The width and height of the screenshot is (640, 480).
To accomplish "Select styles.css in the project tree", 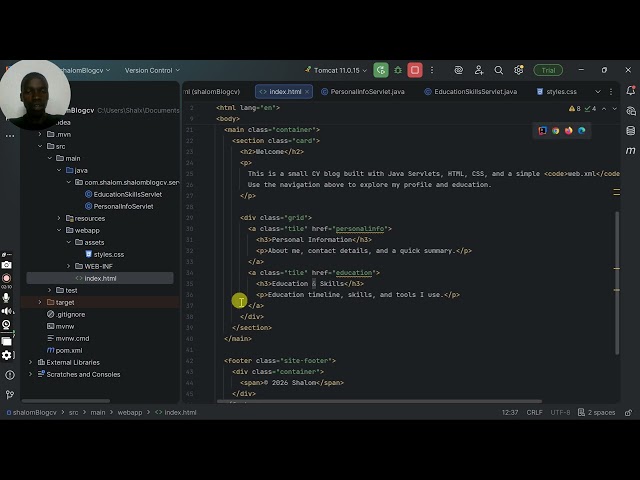I will click(x=104, y=254).
